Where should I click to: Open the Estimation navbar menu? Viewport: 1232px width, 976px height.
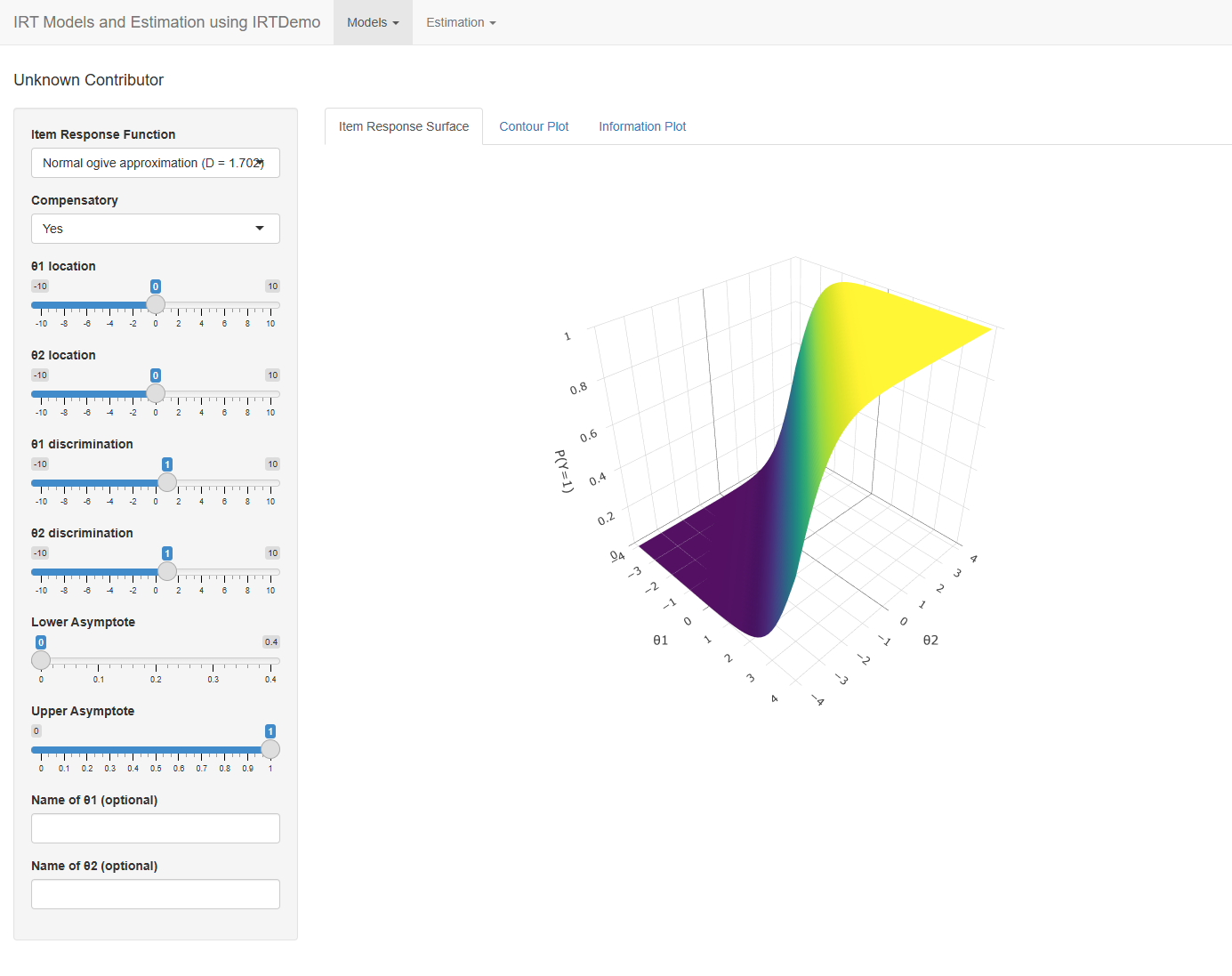pos(461,22)
